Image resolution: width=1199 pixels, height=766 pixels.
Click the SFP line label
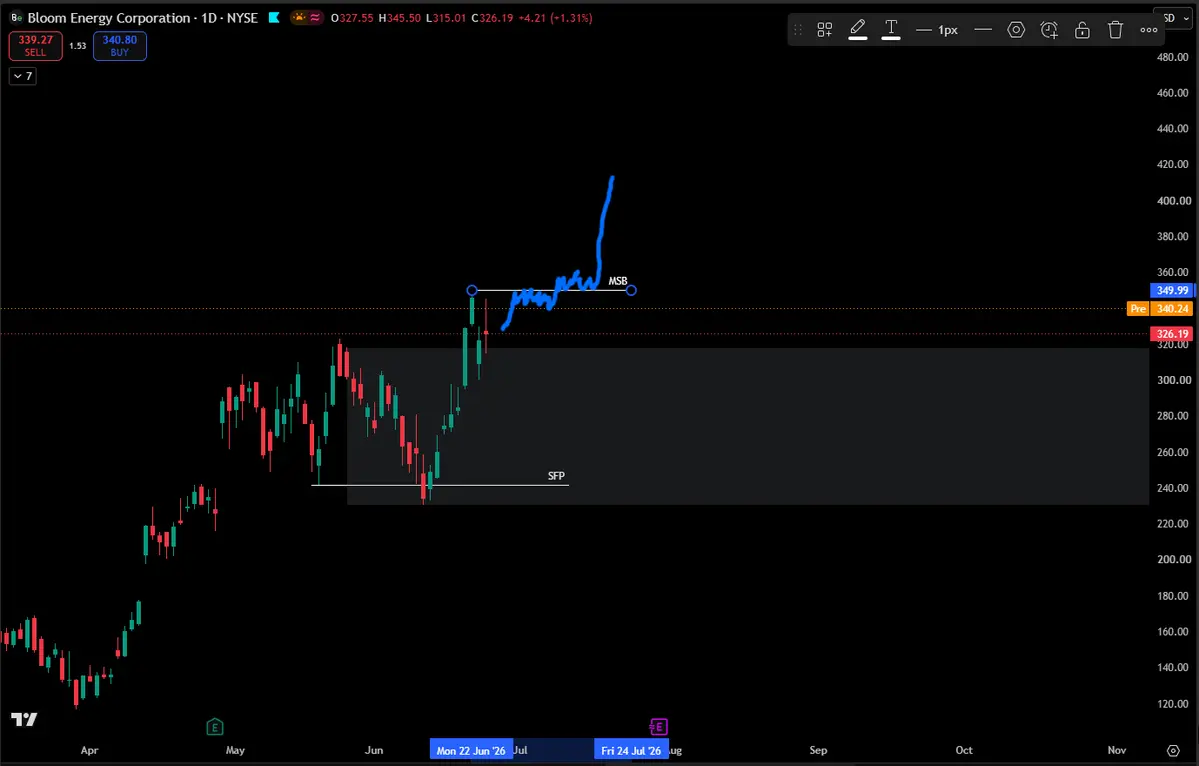tap(556, 476)
